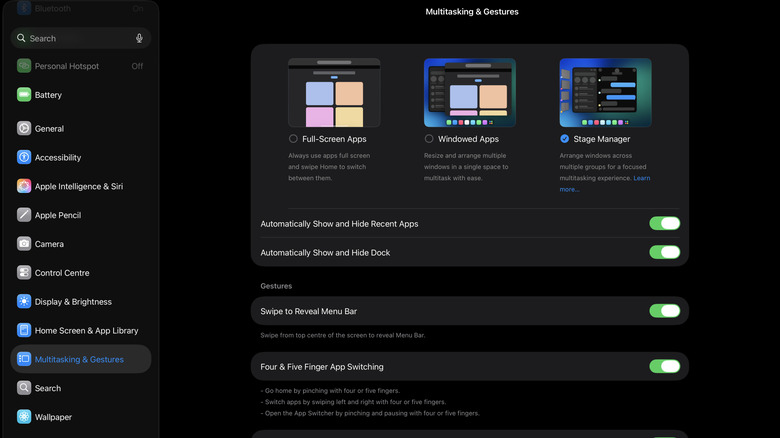Tap the microphone dictation icon in search field
780x438 pixels.
[139, 38]
